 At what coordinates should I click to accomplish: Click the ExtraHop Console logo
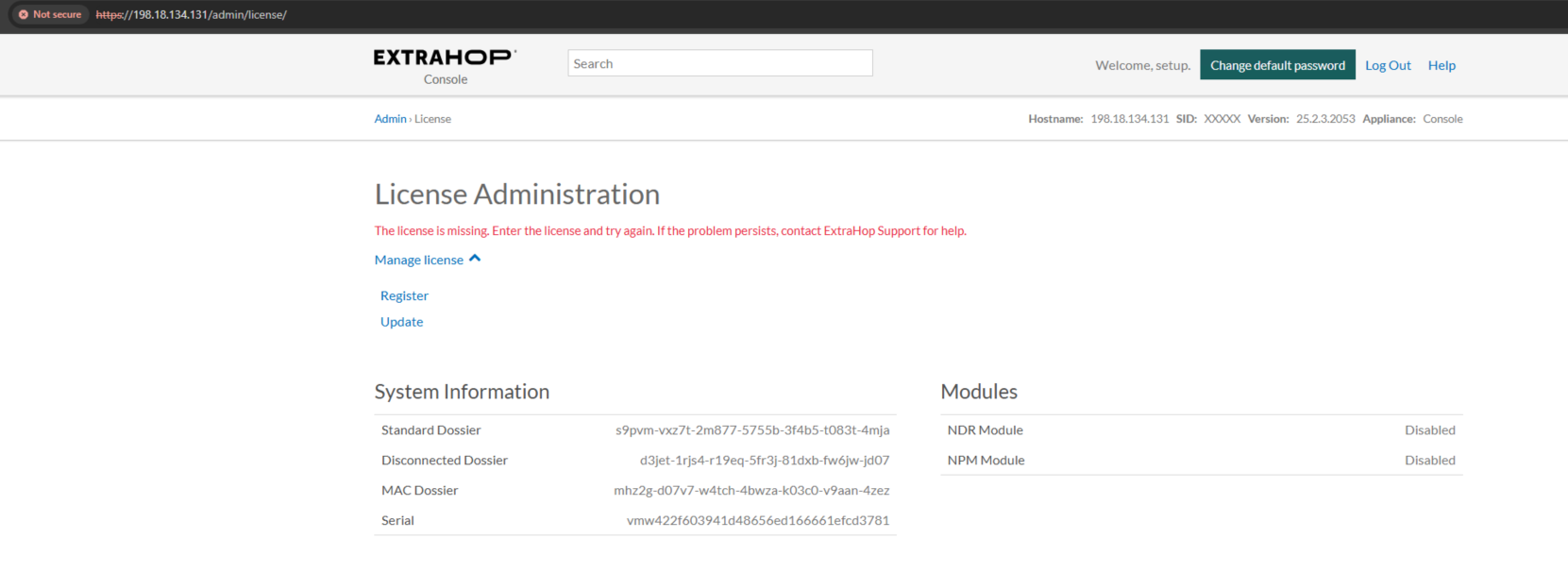[445, 66]
